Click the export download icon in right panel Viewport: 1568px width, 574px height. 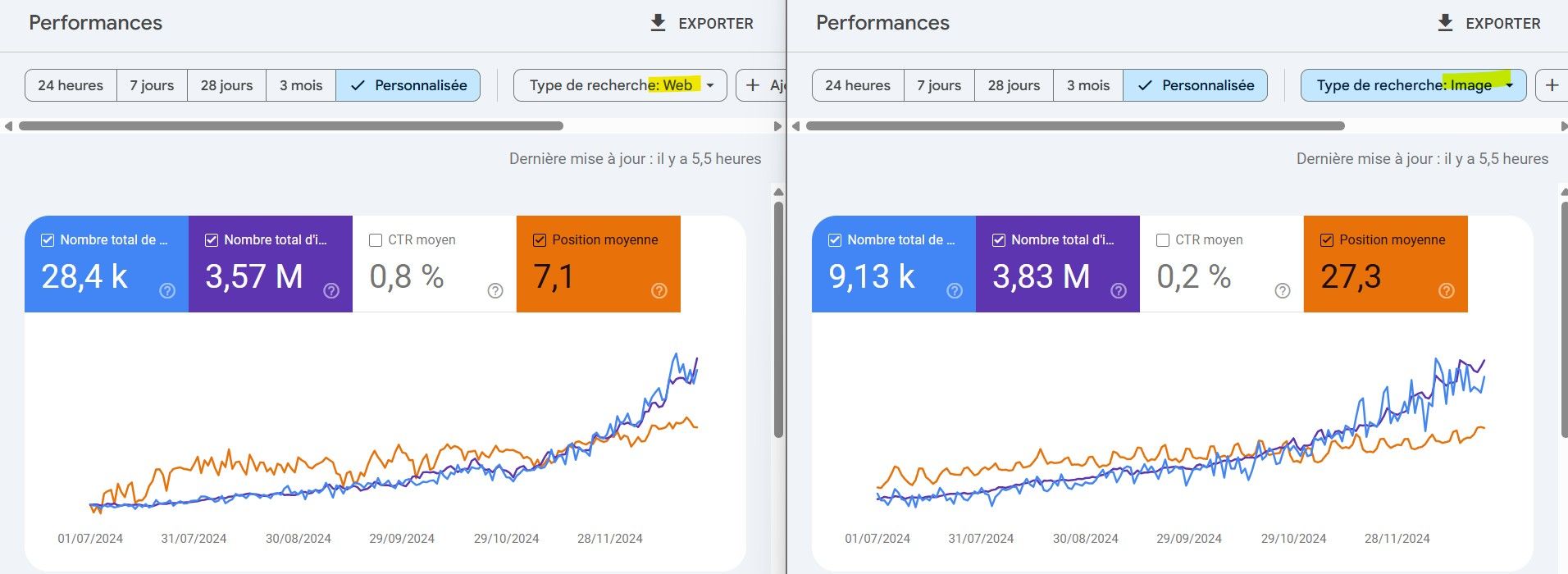click(1445, 23)
